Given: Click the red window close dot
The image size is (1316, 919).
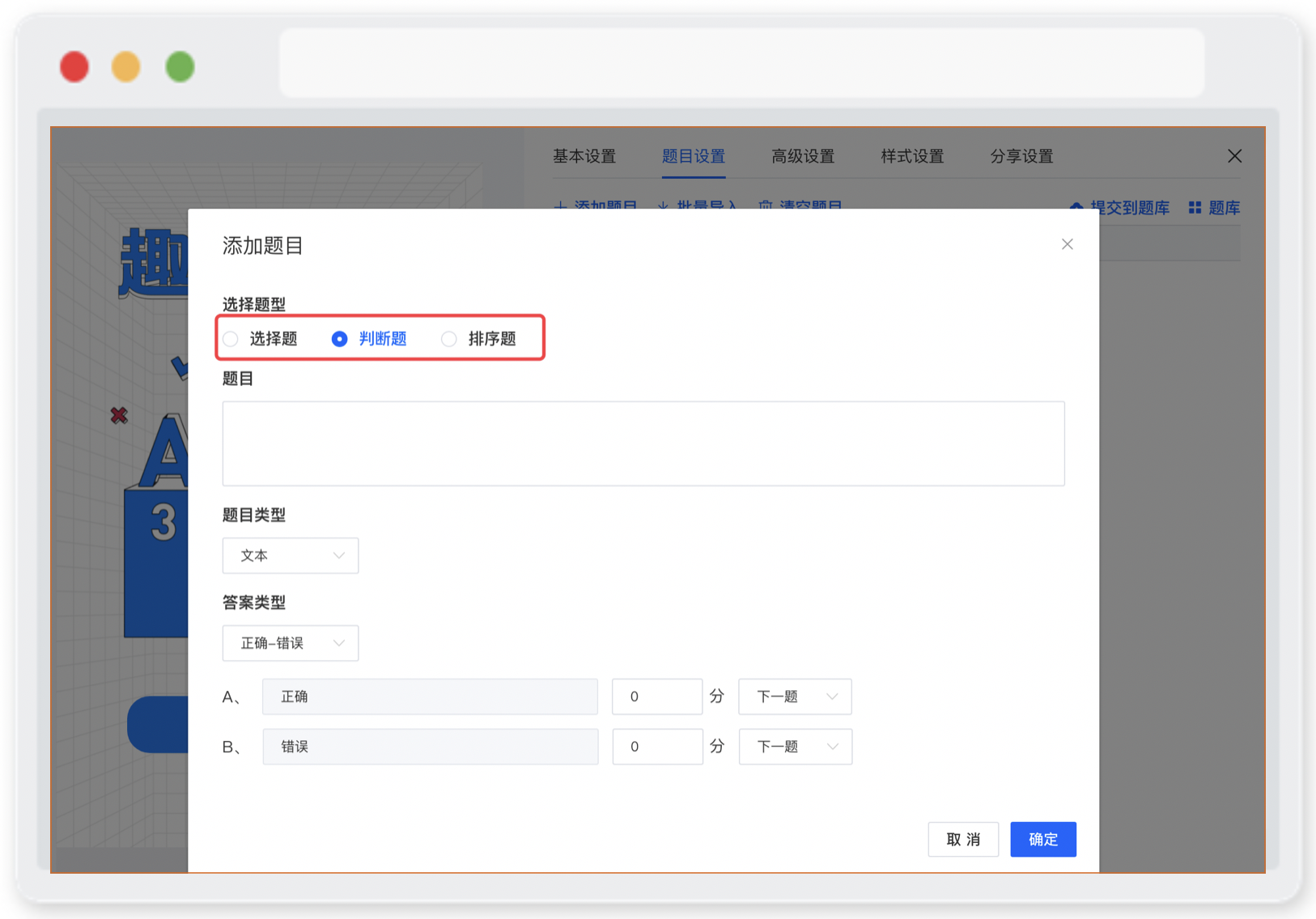Looking at the screenshot, I should 74,66.
